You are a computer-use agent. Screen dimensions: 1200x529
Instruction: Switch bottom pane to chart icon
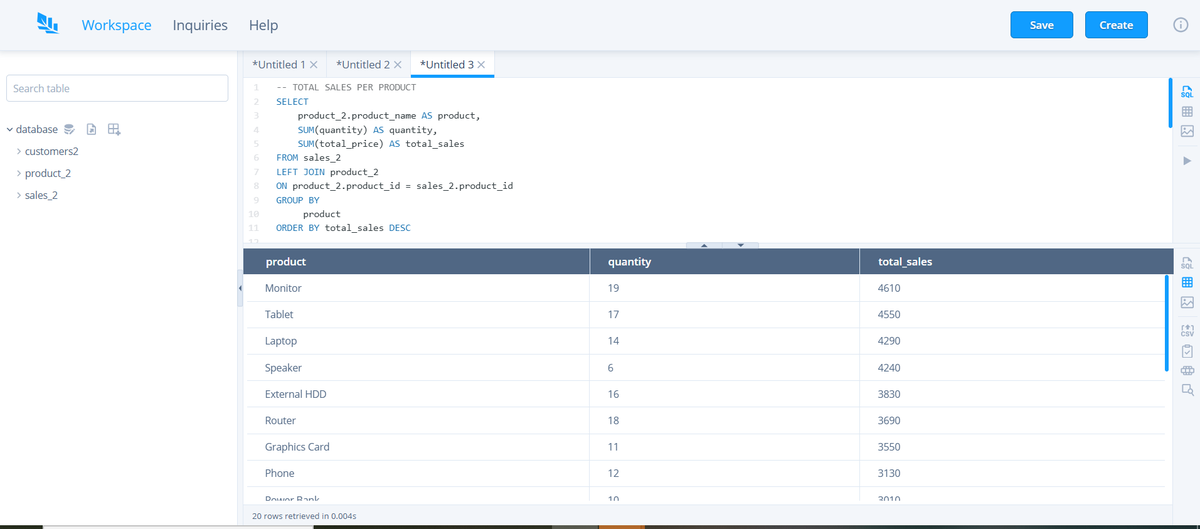coord(1187,302)
